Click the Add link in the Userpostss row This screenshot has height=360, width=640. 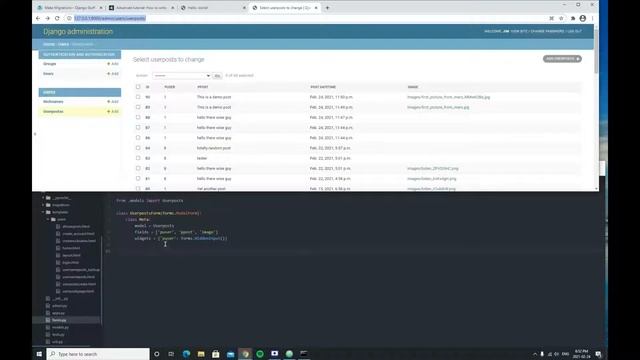click(x=113, y=111)
